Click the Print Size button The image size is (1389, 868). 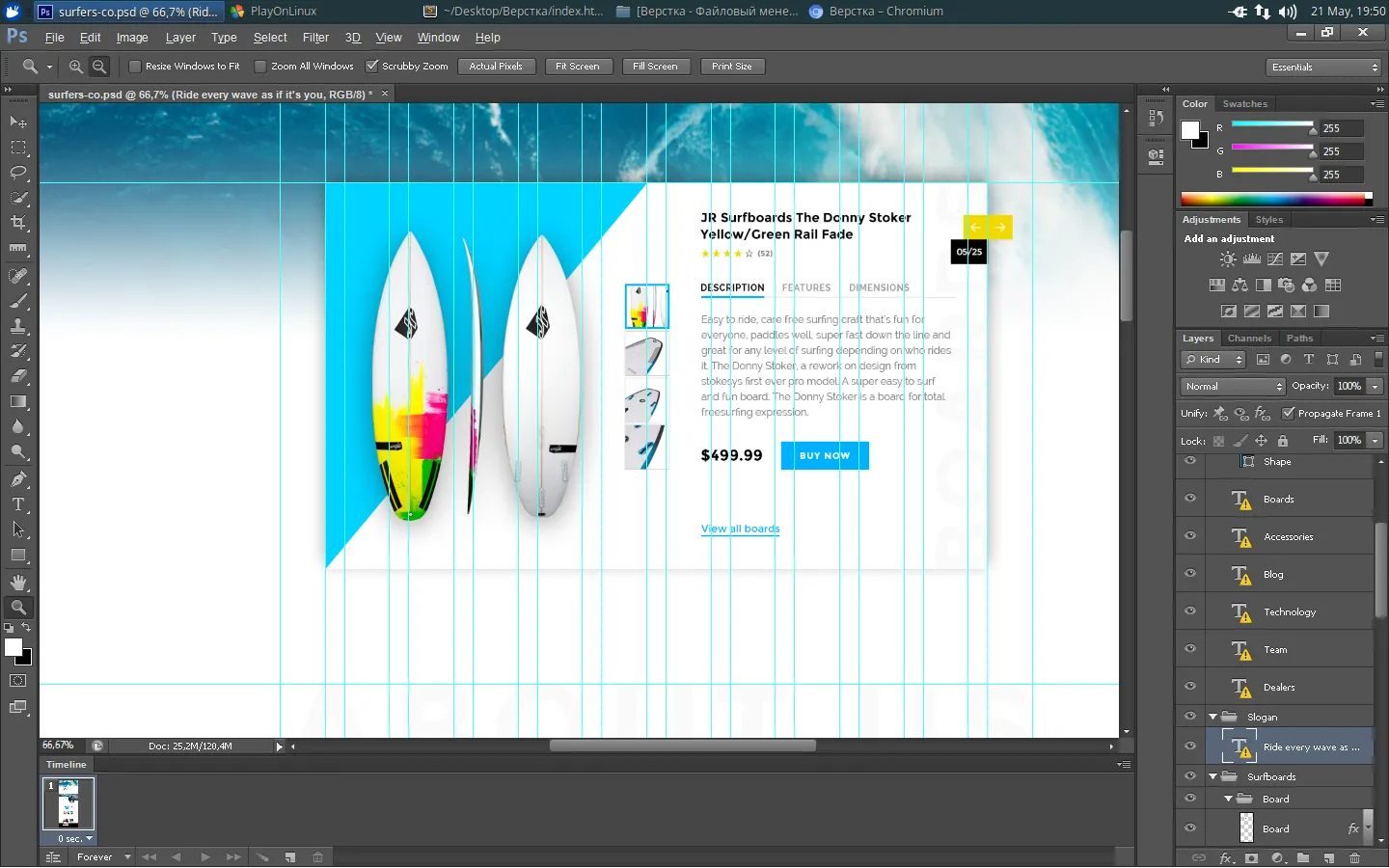732,67
